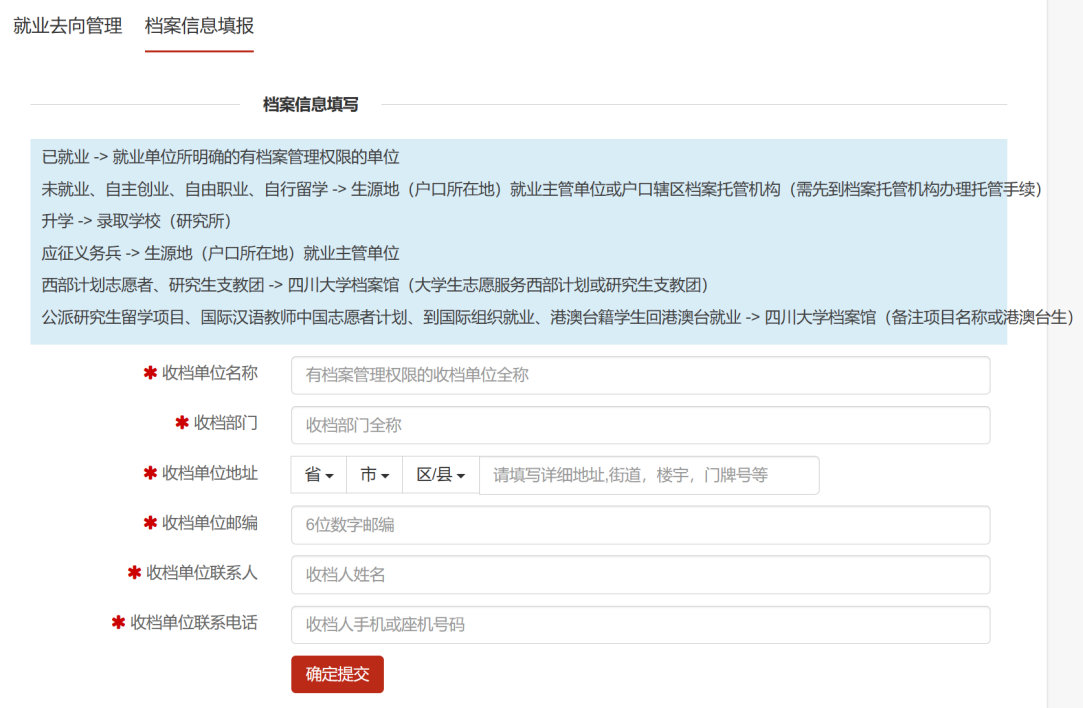Open the 区/县 district dropdown

tap(441, 475)
